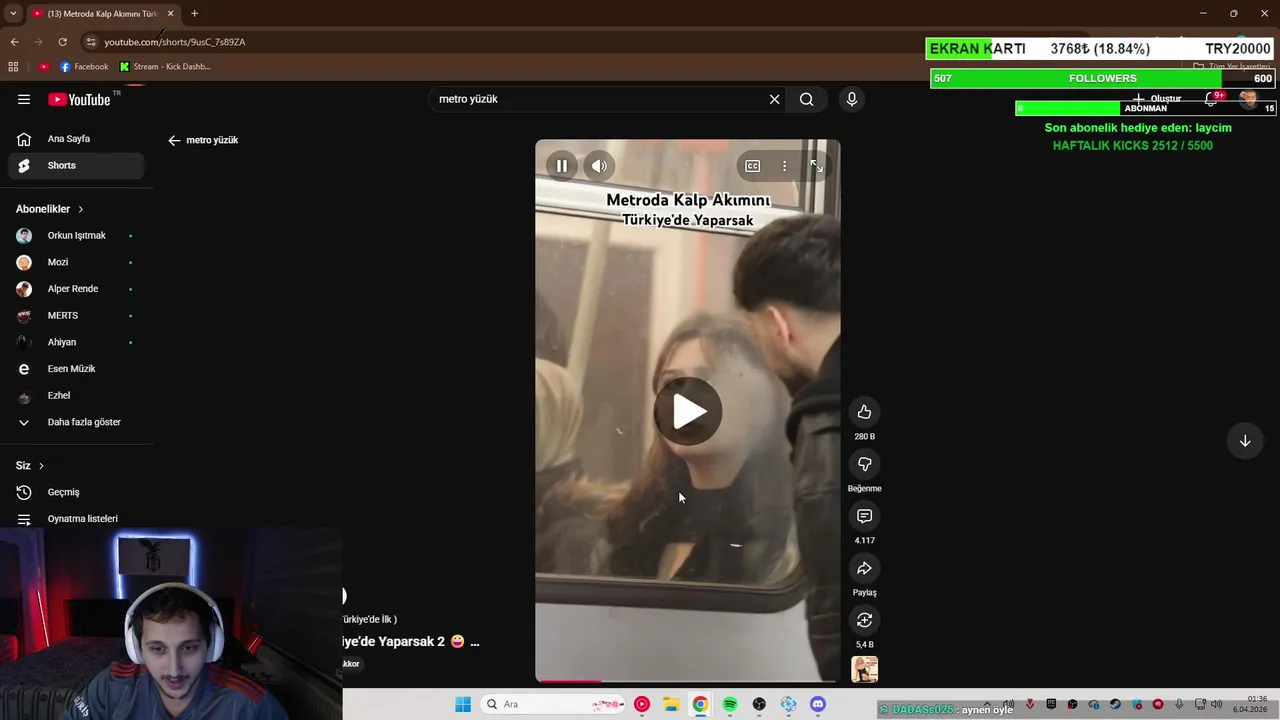The height and width of the screenshot is (720, 1280).
Task: Seek on the Short's red progress bar
Action: pos(688,681)
